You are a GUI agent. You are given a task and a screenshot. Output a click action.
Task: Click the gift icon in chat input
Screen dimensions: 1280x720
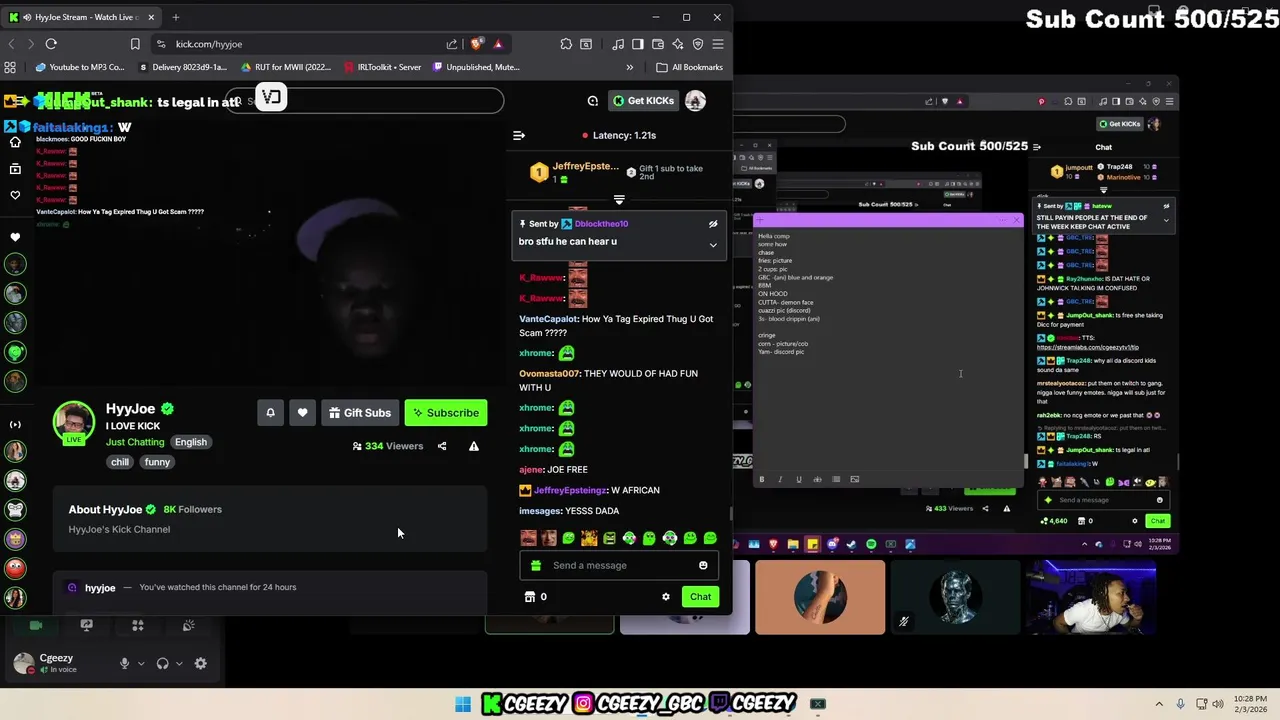(x=536, y=566)
